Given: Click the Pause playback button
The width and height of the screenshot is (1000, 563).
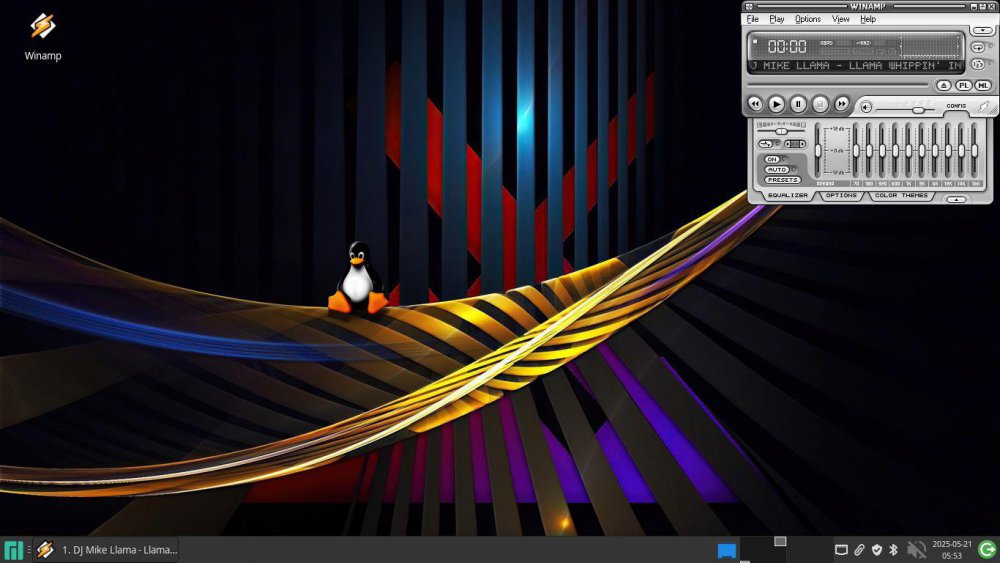Looking at the screenshot, I should pyautogui.click(x=798, y=104).
